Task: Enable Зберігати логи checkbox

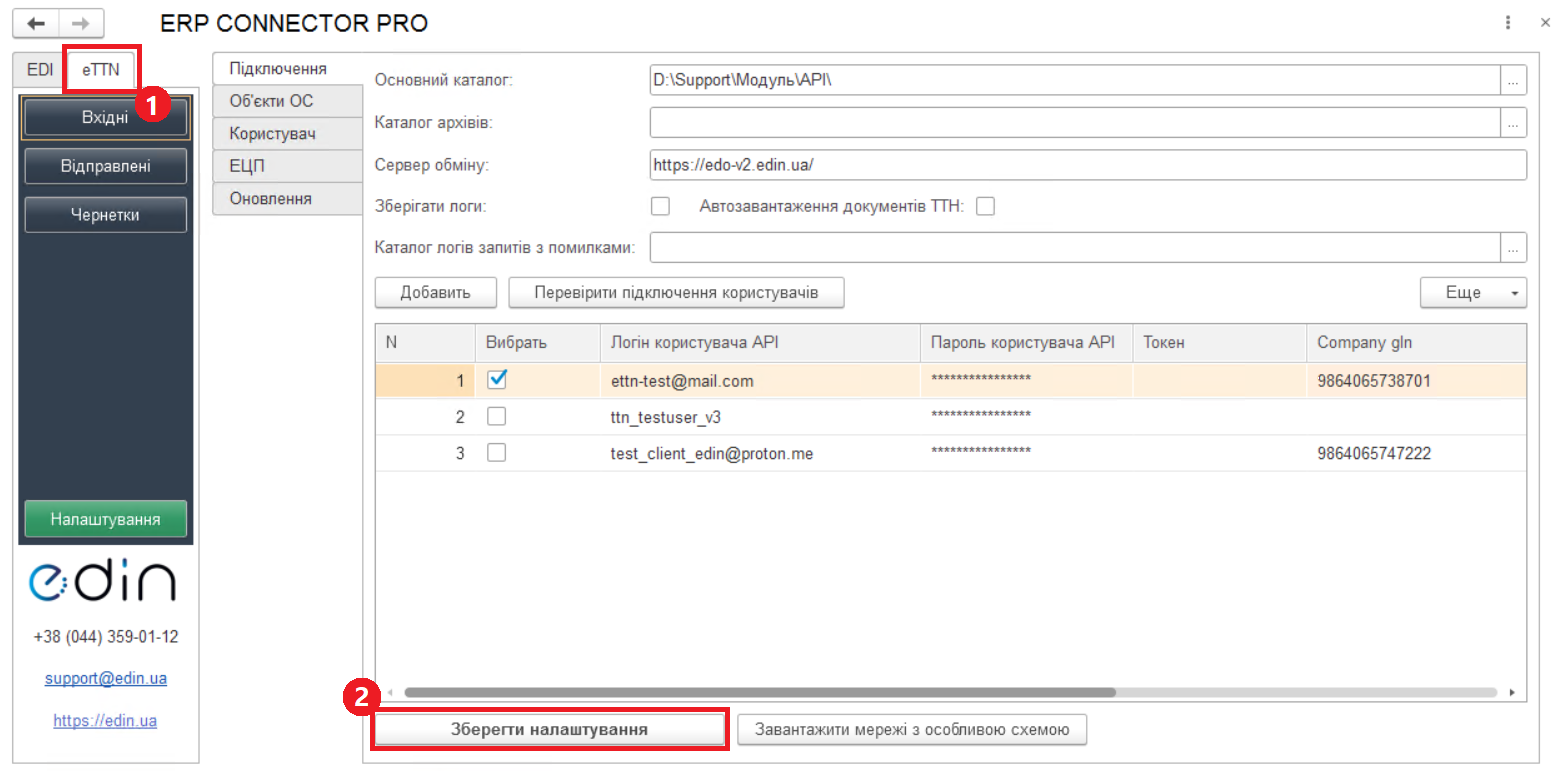Action: click(x=660, y=207)
